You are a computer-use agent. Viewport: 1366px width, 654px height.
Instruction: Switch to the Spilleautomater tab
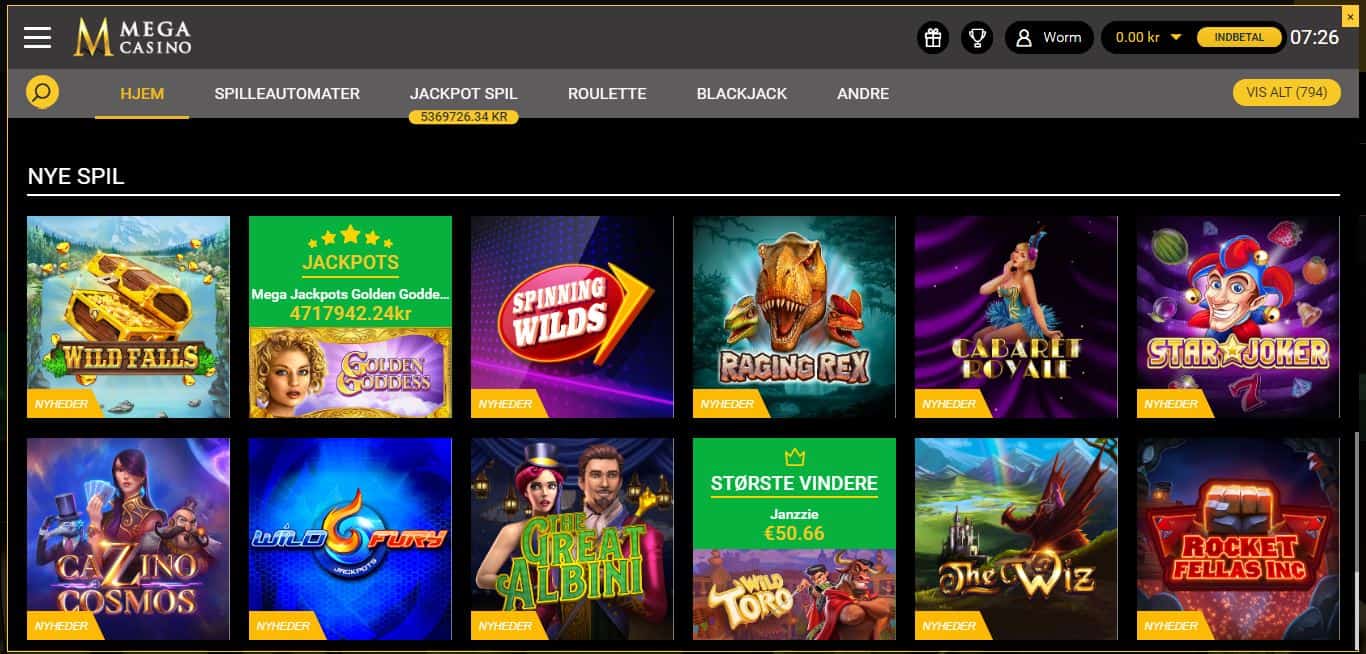[287, 93]
